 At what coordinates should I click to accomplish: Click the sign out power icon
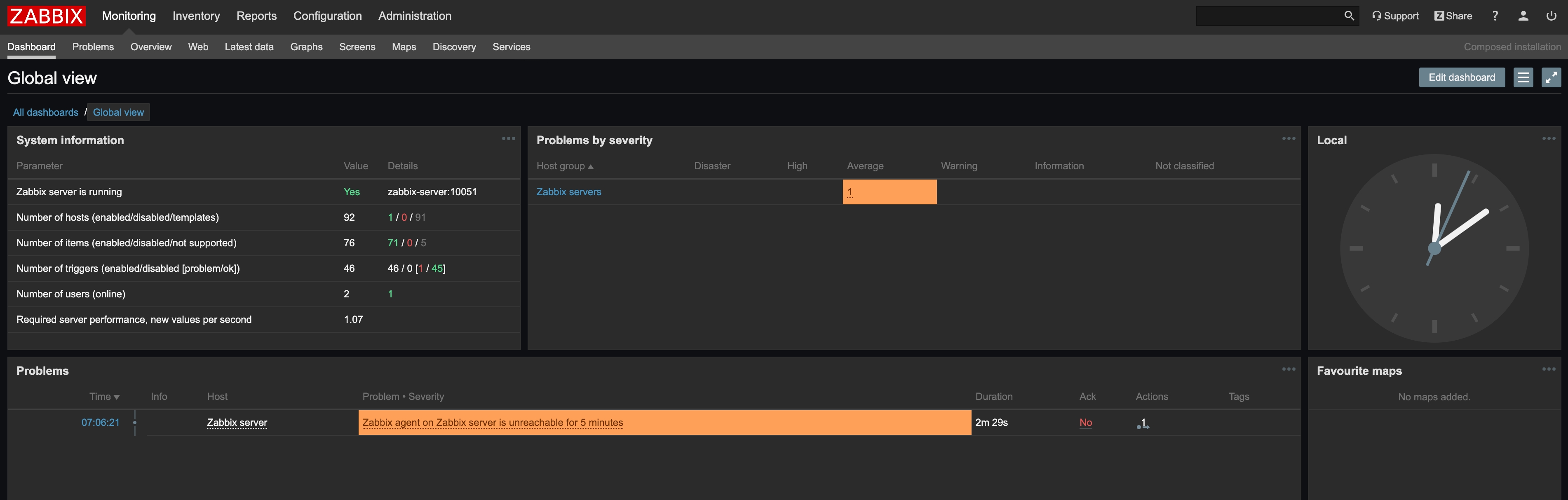click(1551, 16)
